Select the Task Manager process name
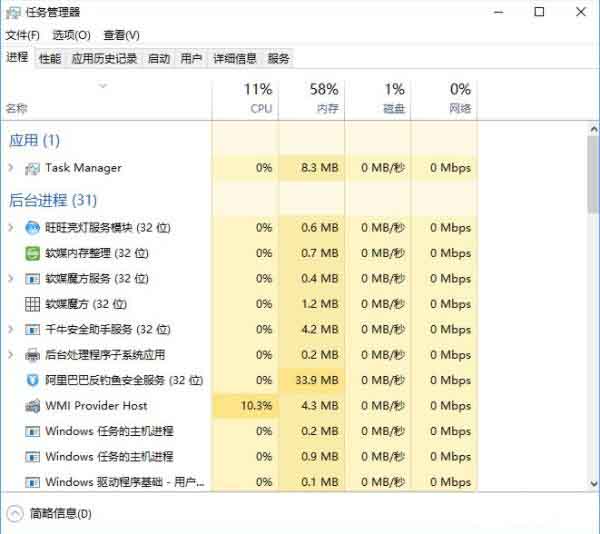600x534 pixels. coord(83,168)
